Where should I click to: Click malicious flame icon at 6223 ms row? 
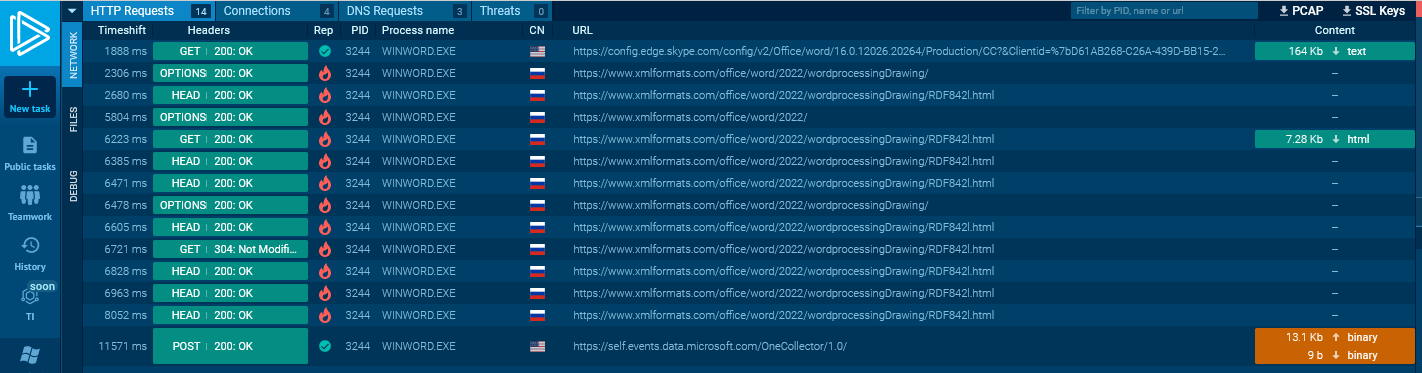[324, 139]
